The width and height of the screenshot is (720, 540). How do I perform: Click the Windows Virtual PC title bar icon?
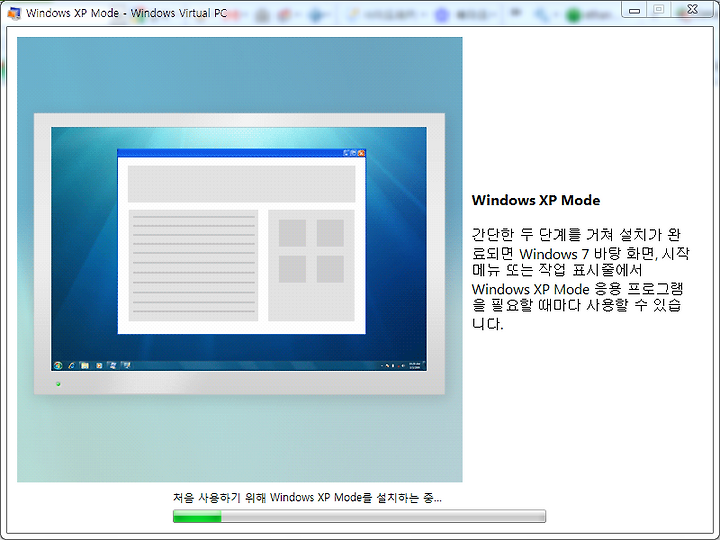[14, 13]
